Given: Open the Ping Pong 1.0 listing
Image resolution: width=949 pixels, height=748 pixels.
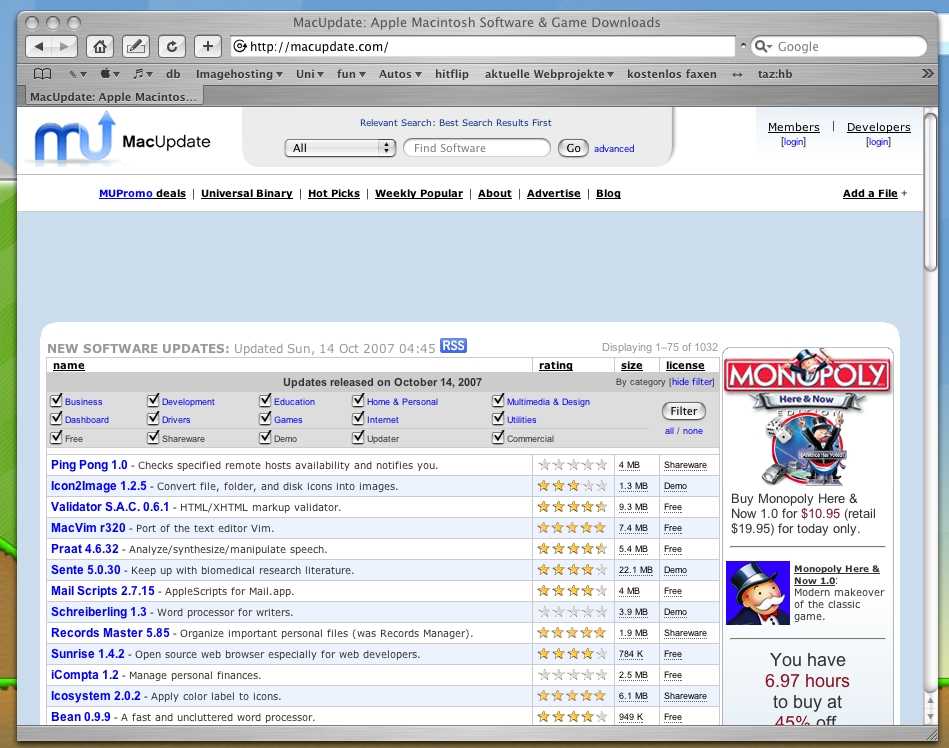Looking at the screenshot, I should [x=89, y=465].
